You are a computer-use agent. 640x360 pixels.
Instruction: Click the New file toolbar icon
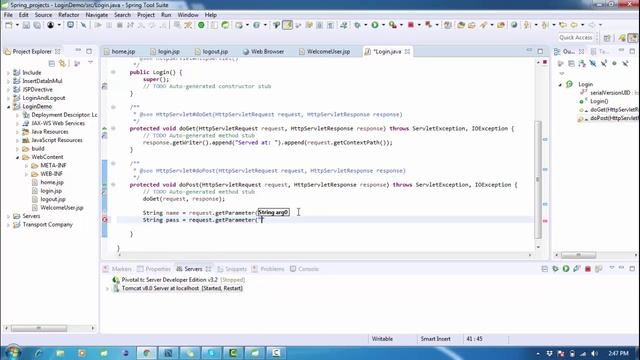[x=8, y=25]
